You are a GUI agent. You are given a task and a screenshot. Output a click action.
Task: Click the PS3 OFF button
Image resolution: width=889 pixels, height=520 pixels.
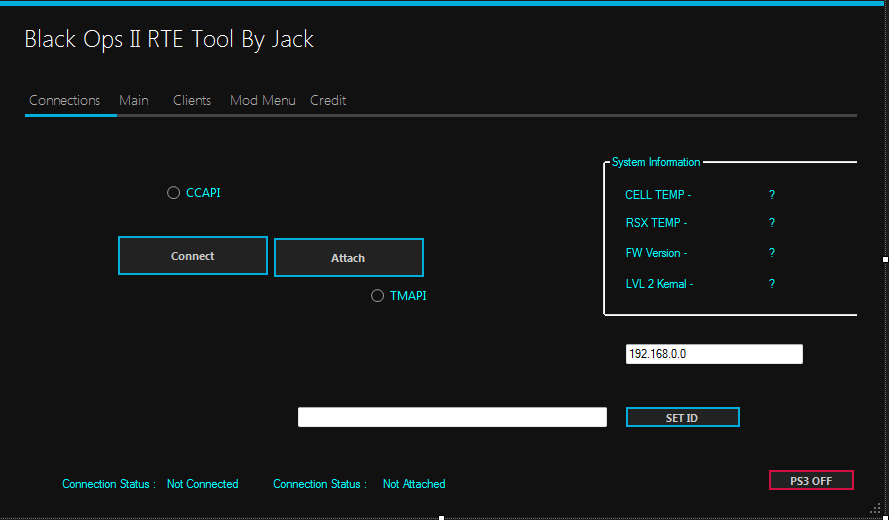coord(811,481)
